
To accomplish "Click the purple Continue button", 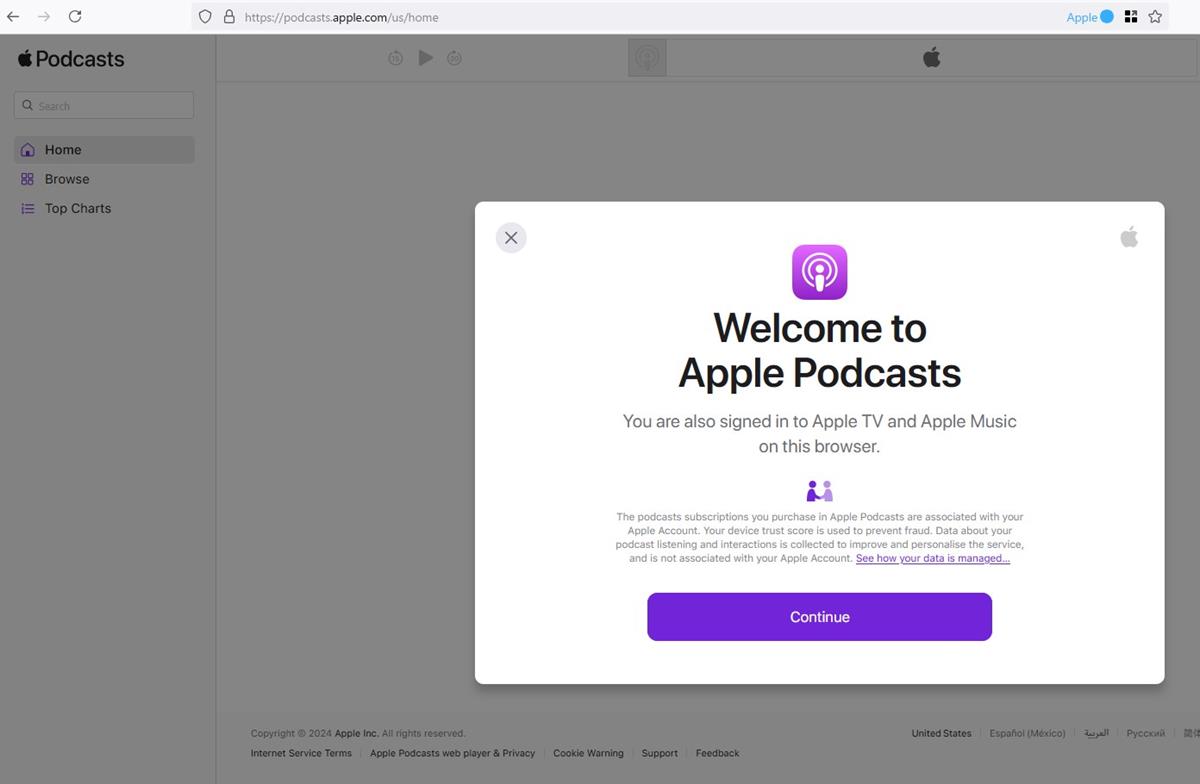I will (x=819, y=617).
